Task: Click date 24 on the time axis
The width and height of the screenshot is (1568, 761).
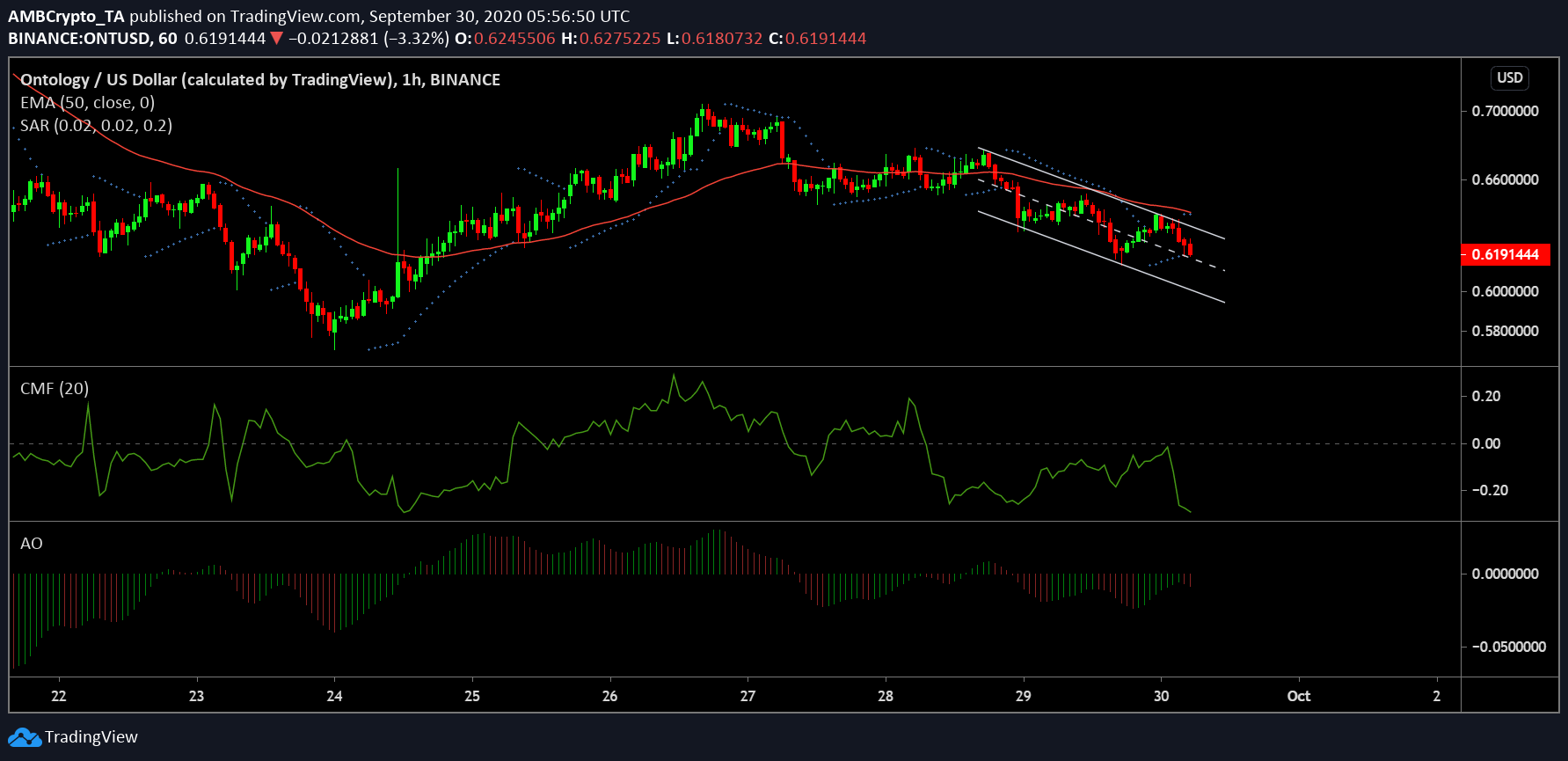Action: coord(334,696)
